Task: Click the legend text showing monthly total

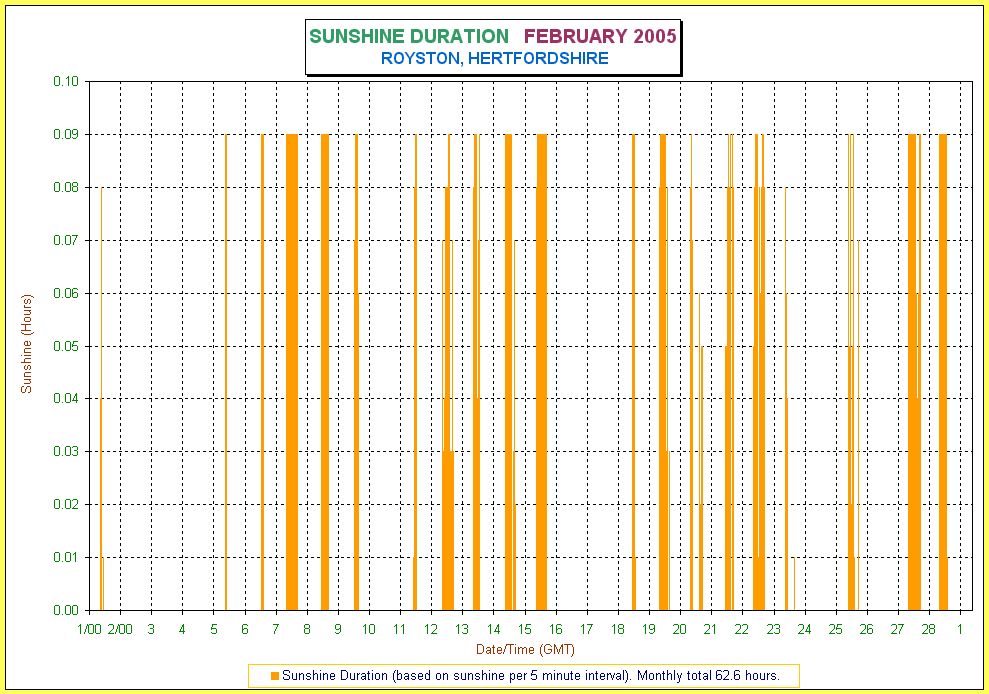Action: pos(530,676)
